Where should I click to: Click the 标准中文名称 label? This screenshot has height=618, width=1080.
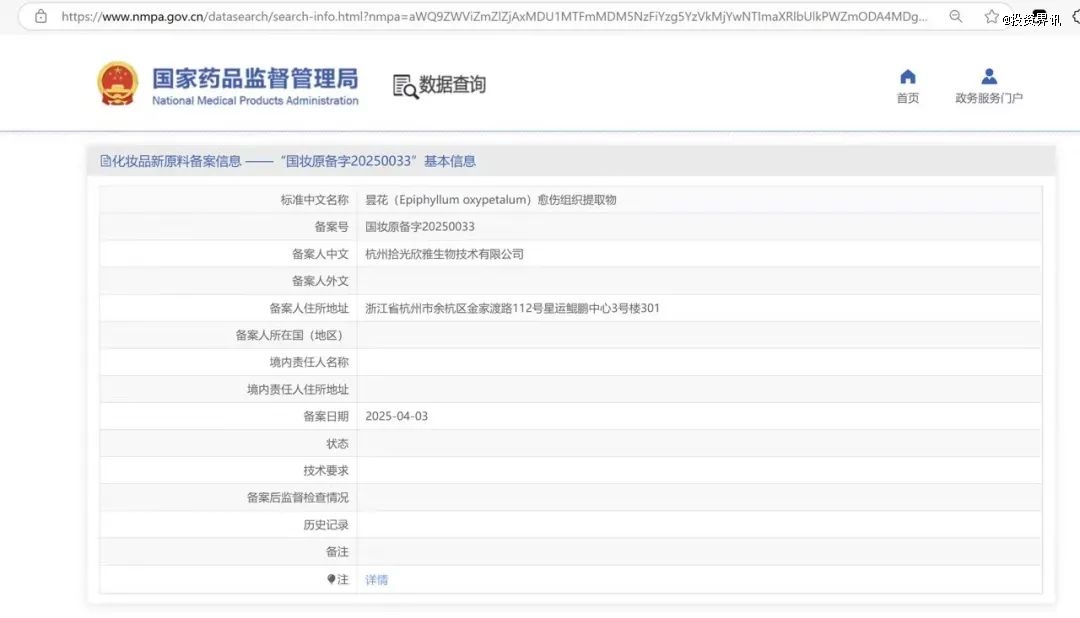[x=314, y=200]
